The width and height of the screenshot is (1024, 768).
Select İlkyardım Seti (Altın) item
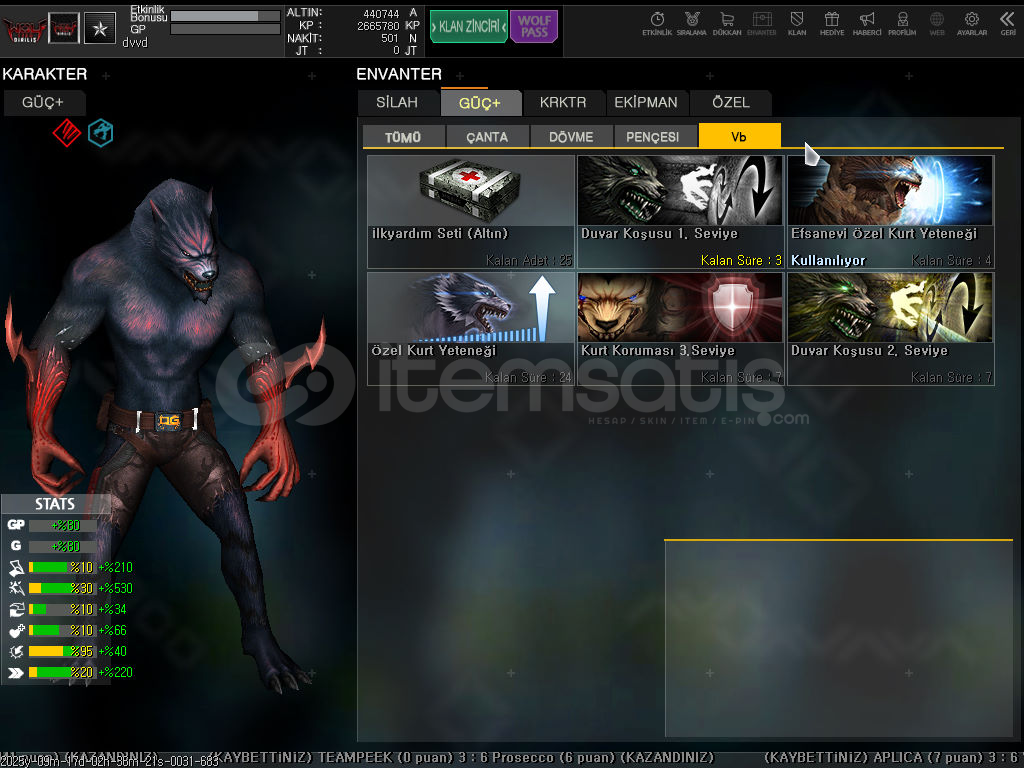pos(471,212)
